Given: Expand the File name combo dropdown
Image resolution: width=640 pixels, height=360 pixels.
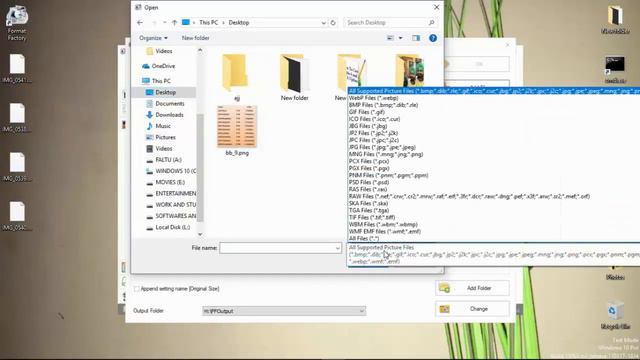Looking at the screenshot, I should coord(338,248).
